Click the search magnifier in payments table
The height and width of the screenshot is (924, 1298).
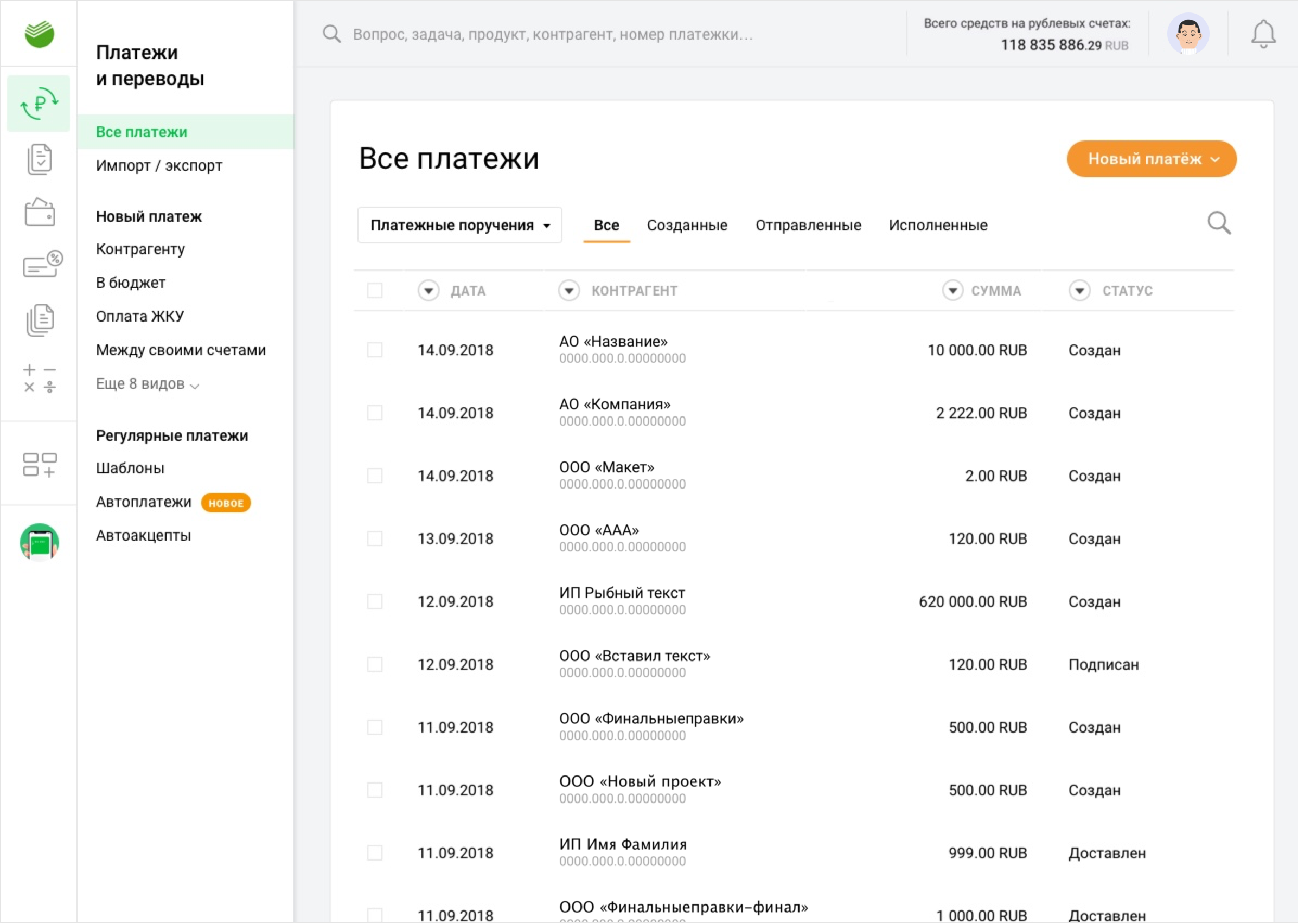tap(1218, 223)
